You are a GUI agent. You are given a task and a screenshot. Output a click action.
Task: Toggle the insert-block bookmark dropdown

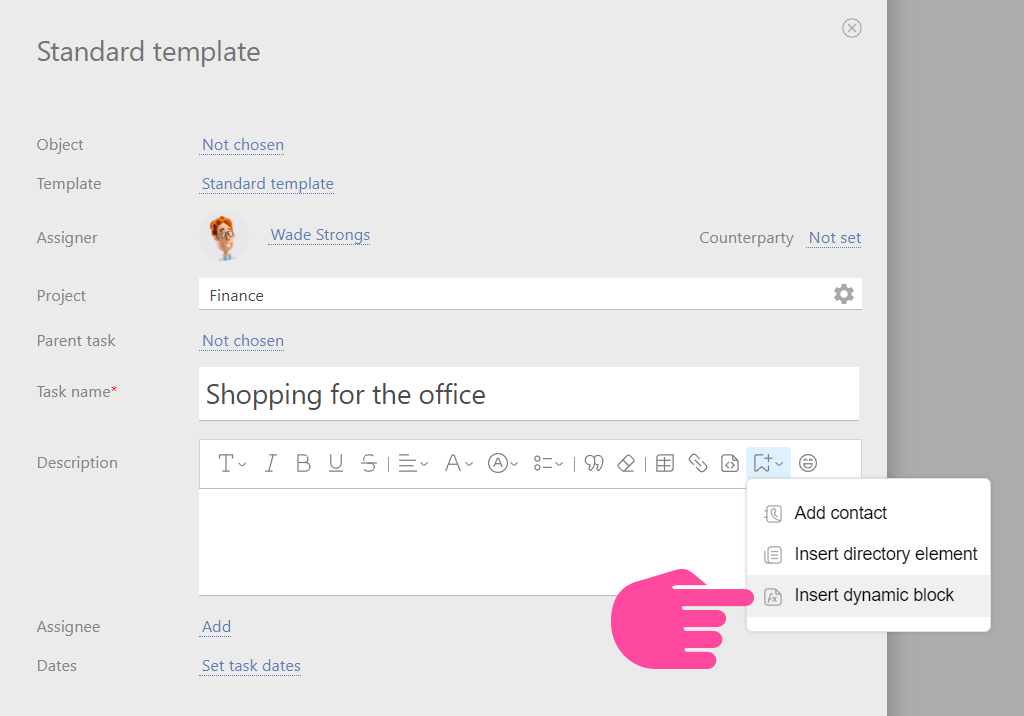click(768, 463)
